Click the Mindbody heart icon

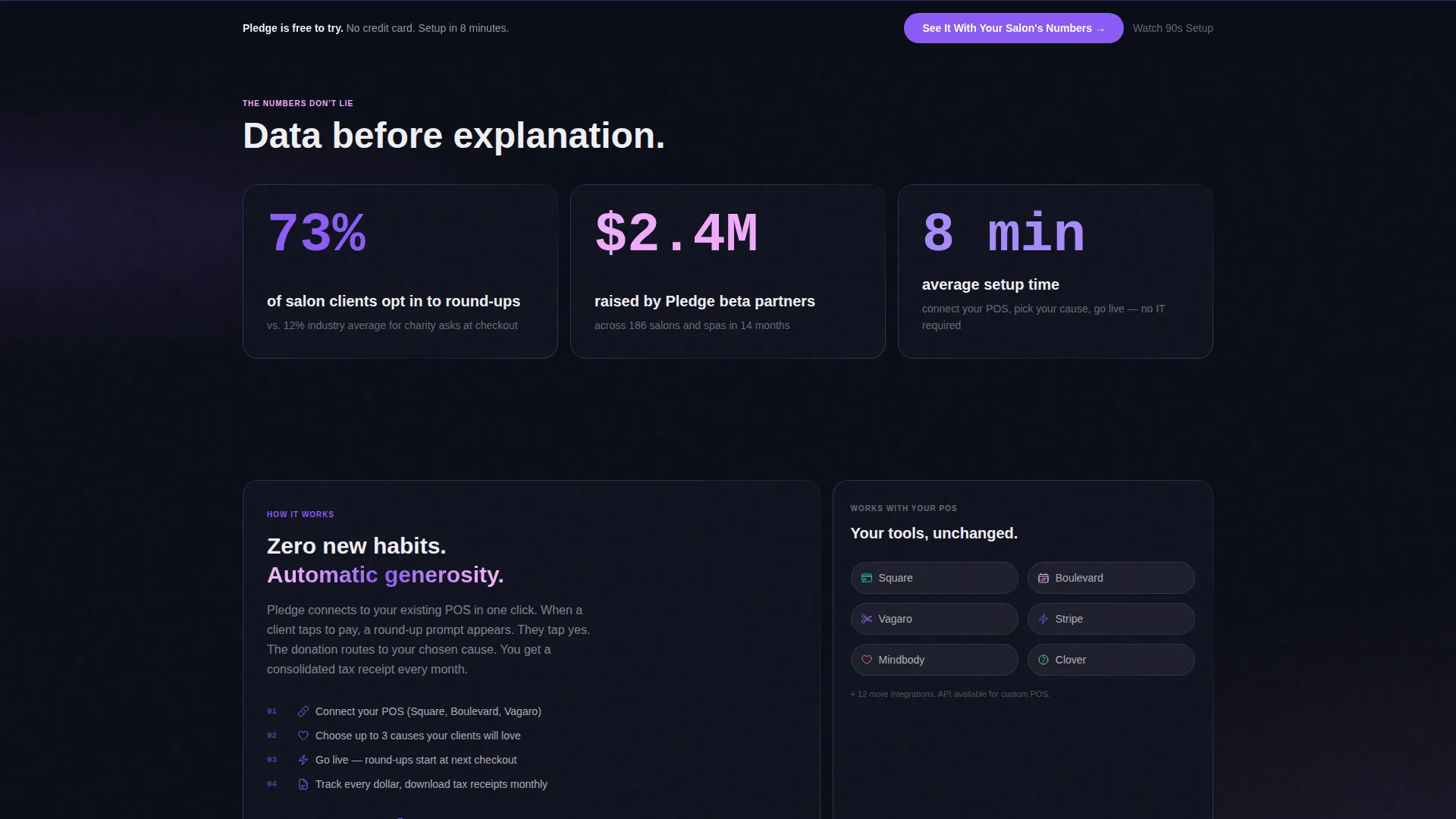click(x=867, y=660)
